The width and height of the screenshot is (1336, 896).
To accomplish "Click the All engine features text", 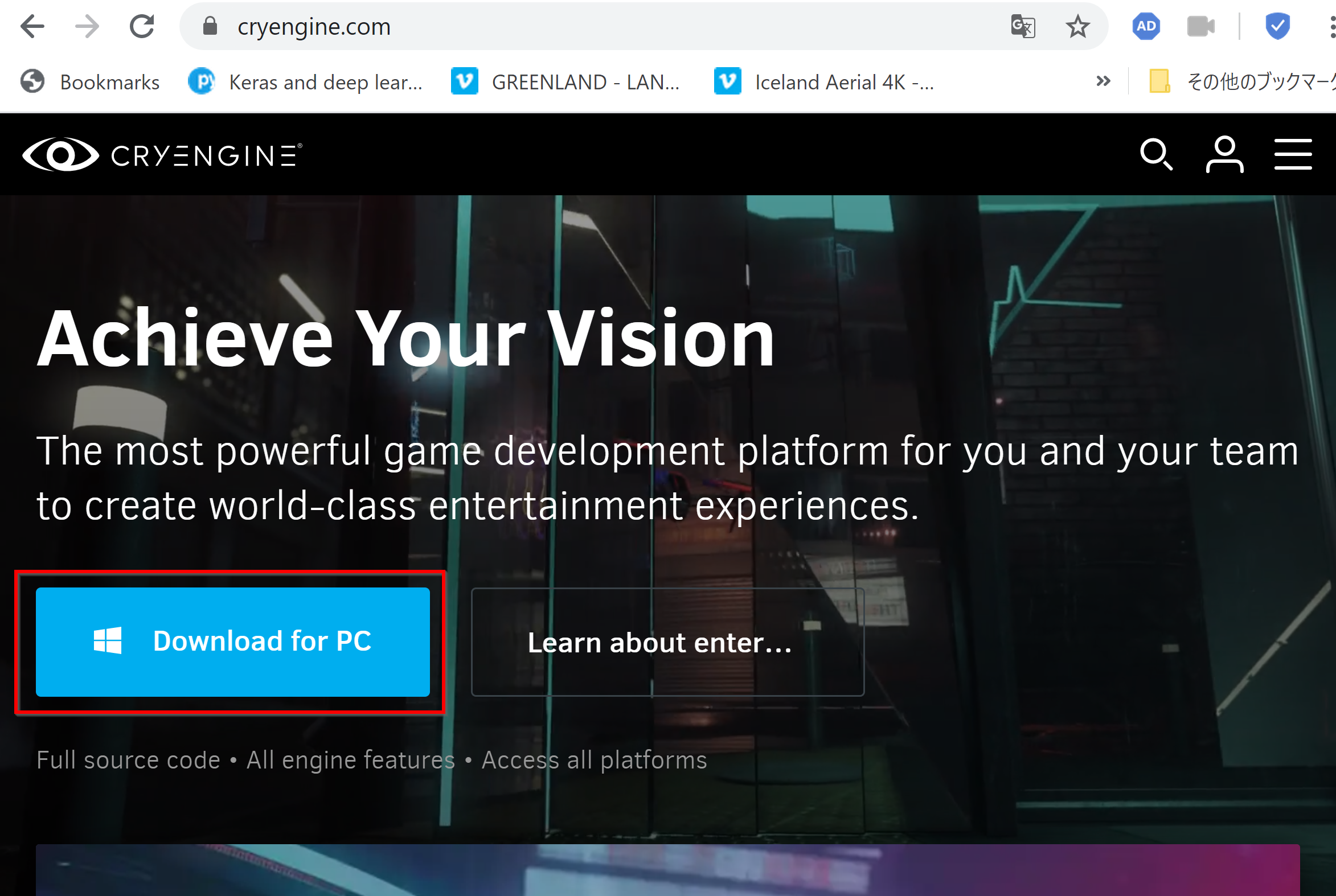I will click(x=350, y=760).
